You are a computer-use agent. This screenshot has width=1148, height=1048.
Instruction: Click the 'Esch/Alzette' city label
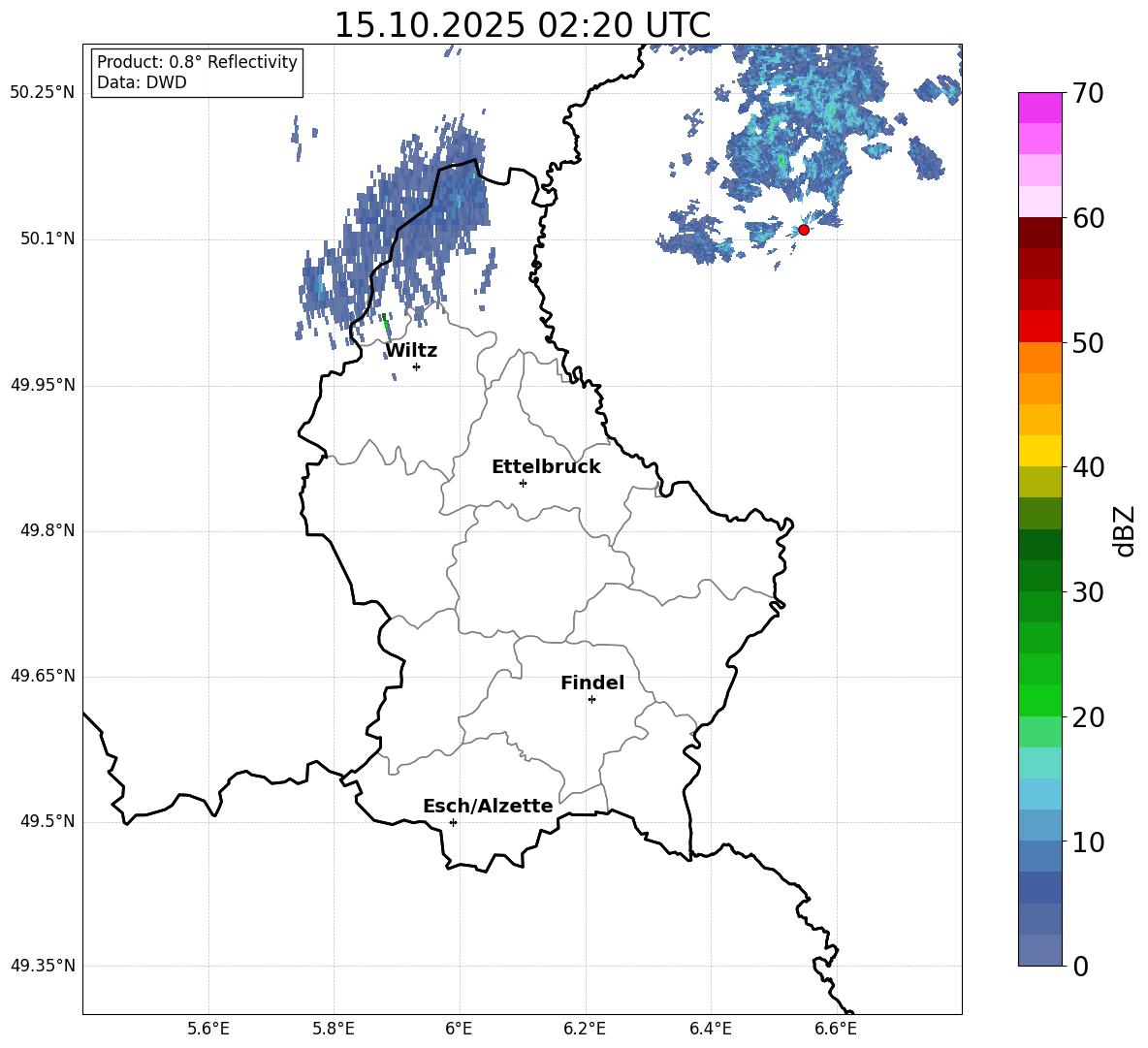pyautogui.click(x=488, y=807)
